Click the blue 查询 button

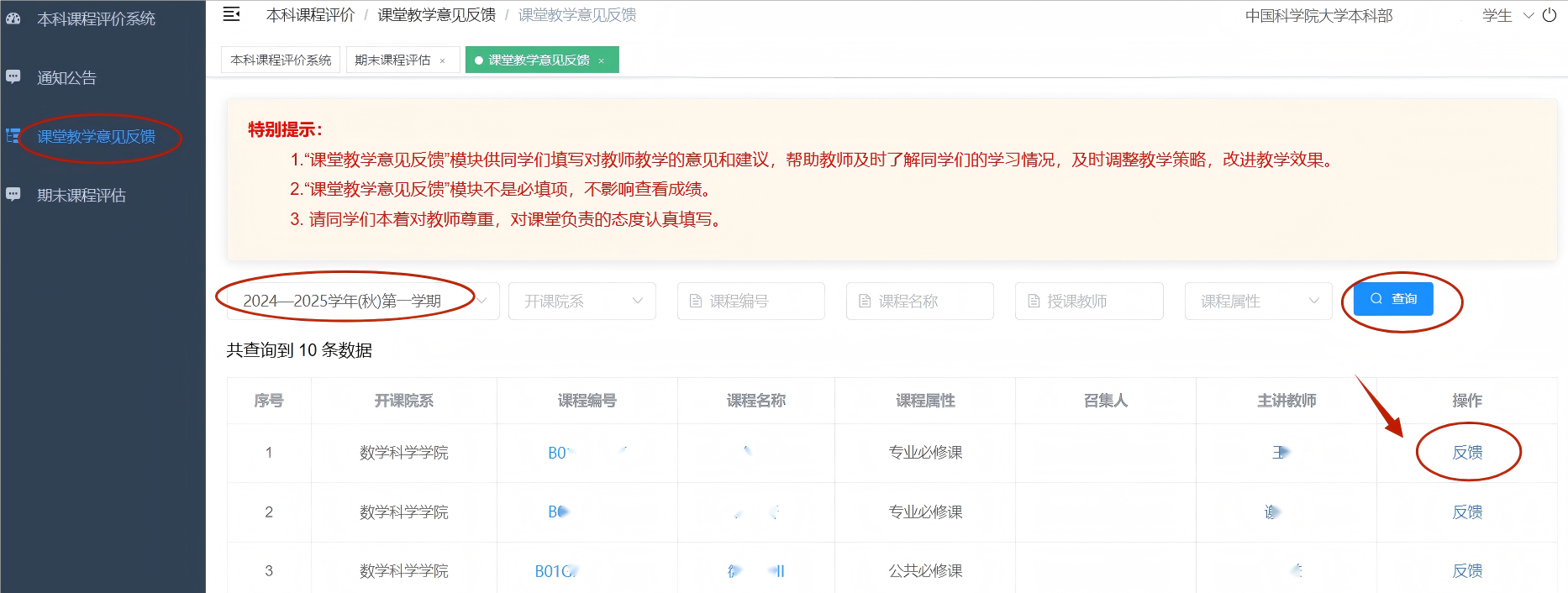click(1393, 299)
